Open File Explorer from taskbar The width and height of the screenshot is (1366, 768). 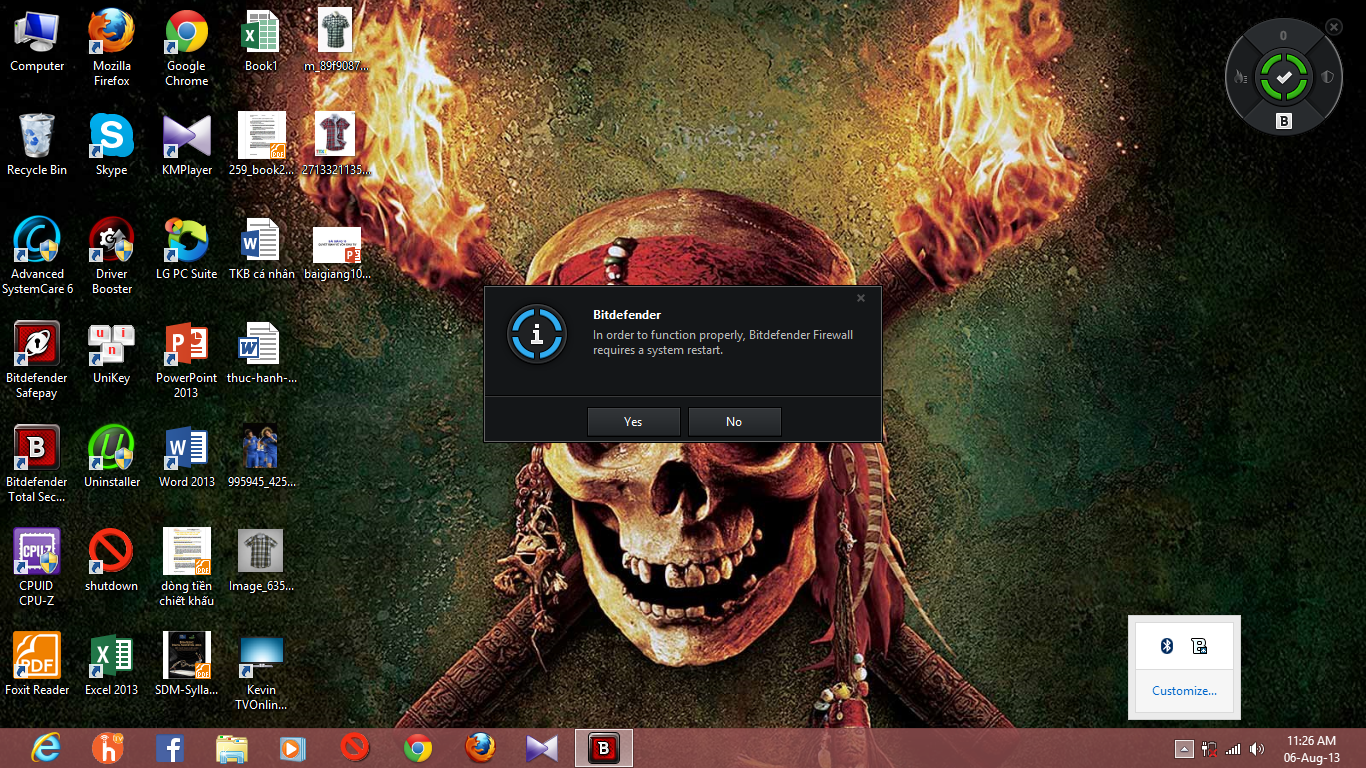point(232,748)
